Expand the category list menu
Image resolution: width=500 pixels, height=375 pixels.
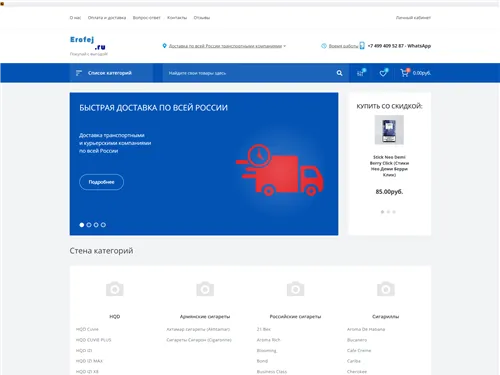(x=111, y=73)
